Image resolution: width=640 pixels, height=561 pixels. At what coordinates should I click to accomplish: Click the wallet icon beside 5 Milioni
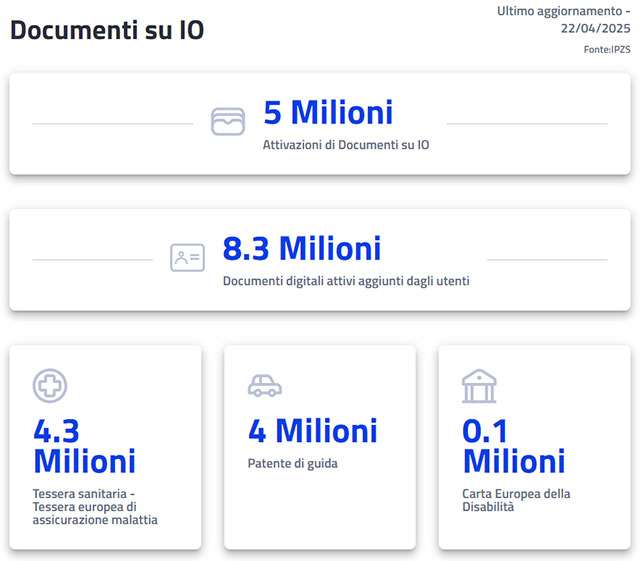tap(228, 121)
